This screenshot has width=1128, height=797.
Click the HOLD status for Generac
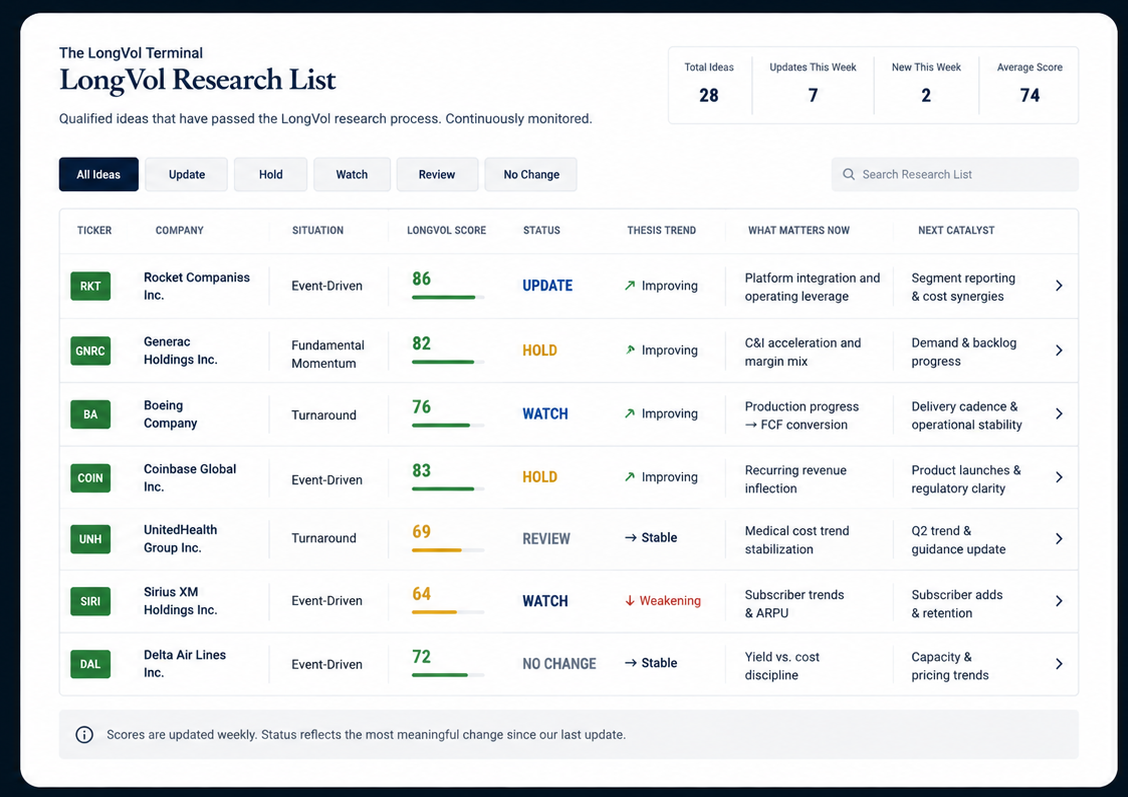click(540, 350)
